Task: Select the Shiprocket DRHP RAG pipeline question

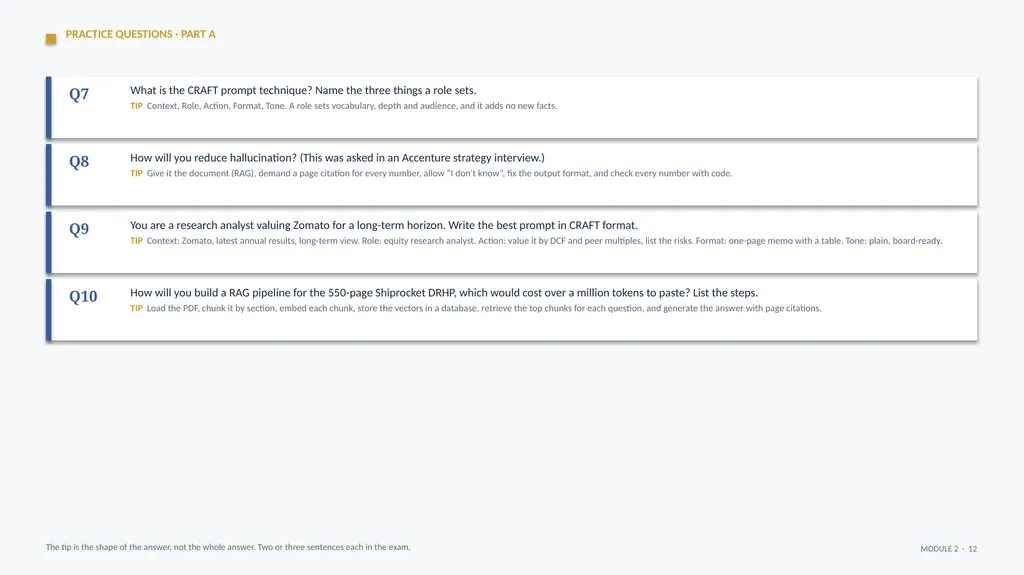Action: point(444,293)
